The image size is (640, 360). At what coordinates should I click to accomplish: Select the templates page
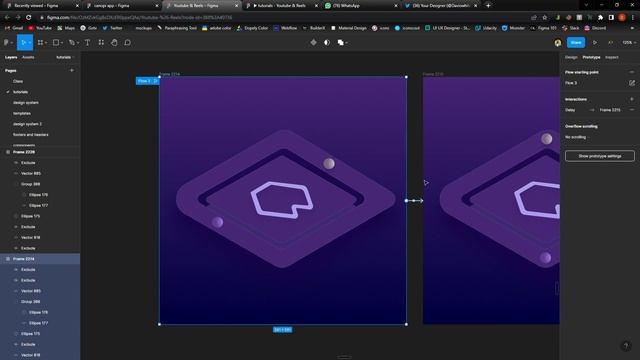click(x=22, y=113)
